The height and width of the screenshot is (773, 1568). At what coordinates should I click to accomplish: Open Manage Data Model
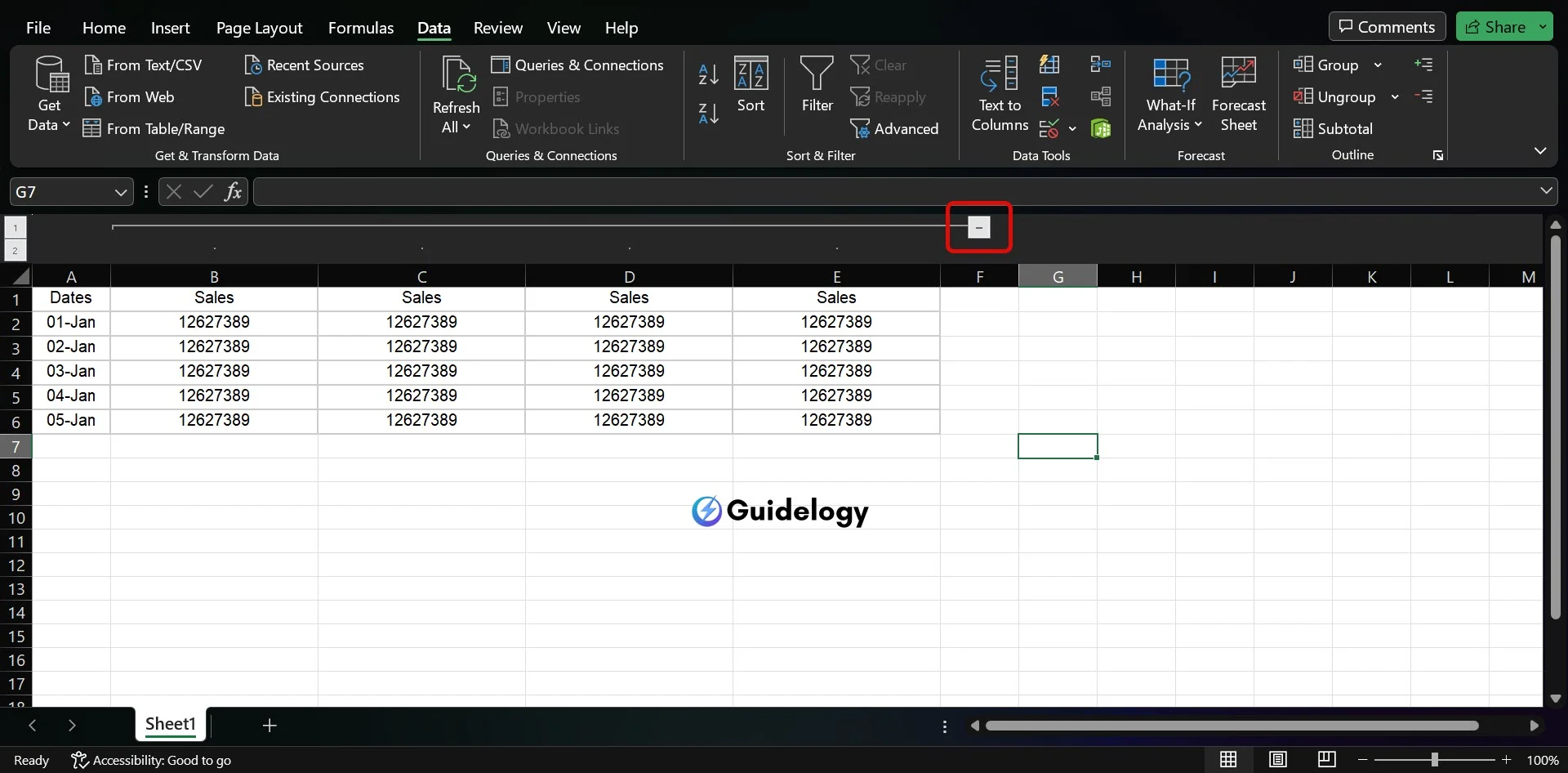1101,128
